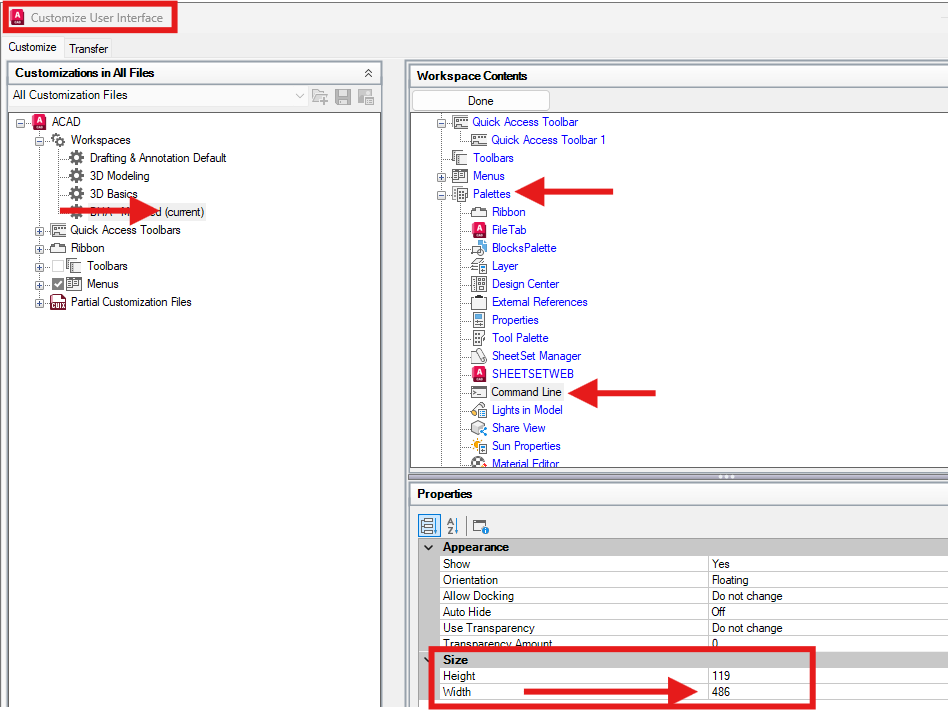Collapse the Customizations in All Files pane
The image size is (948, 710).
click(368, 73)
